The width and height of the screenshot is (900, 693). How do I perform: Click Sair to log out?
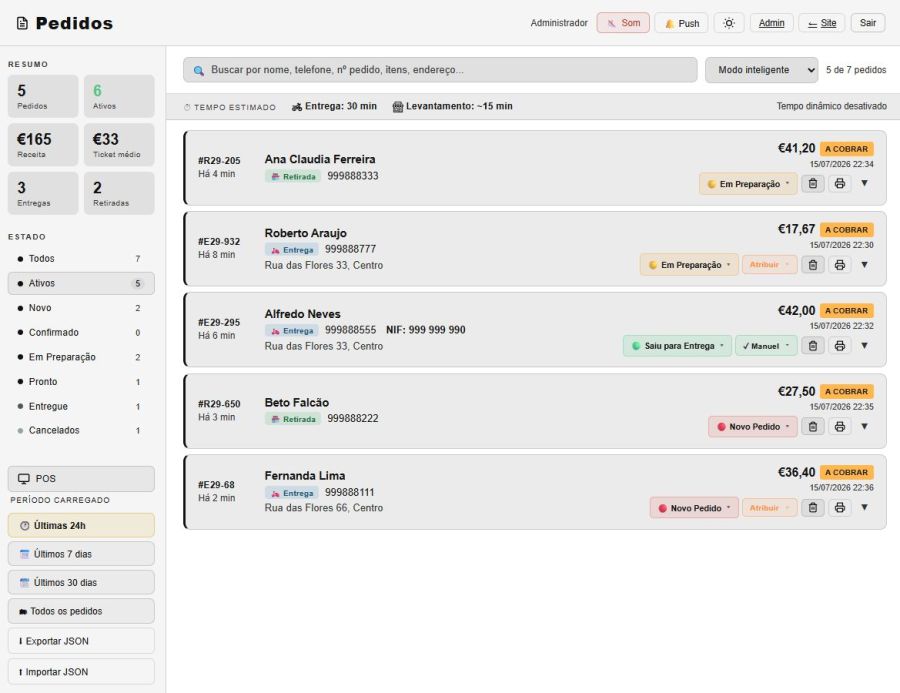coord(867,23)
